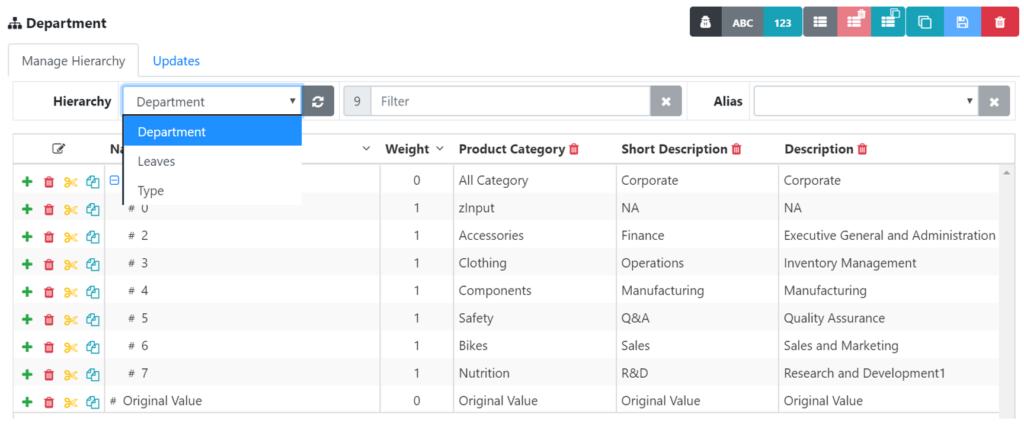The image size is (1024, 437).
Task: Click the copy icon in Safety row
Action: [x=93, y=319]
